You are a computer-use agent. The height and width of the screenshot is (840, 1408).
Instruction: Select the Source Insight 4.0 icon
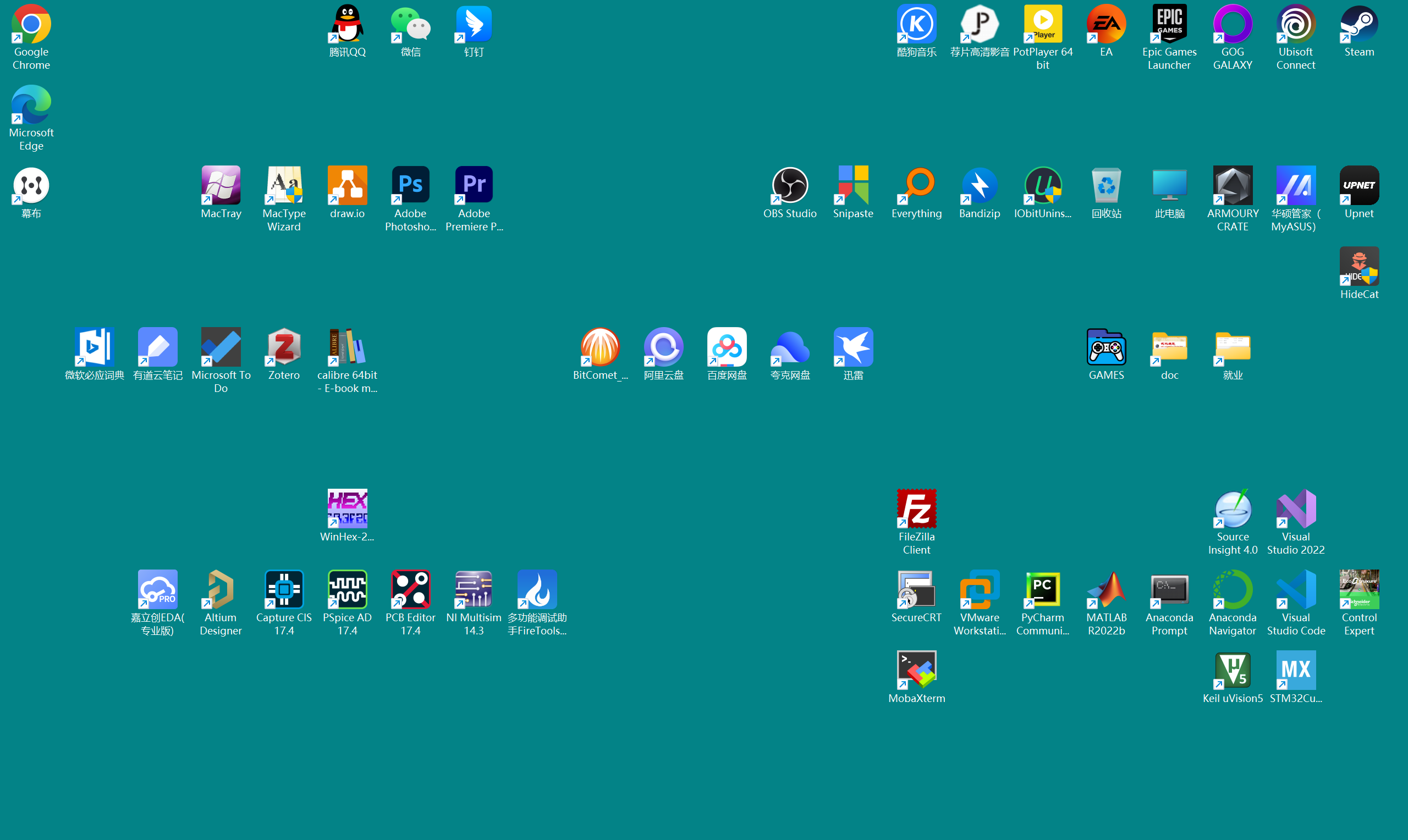1233,509
